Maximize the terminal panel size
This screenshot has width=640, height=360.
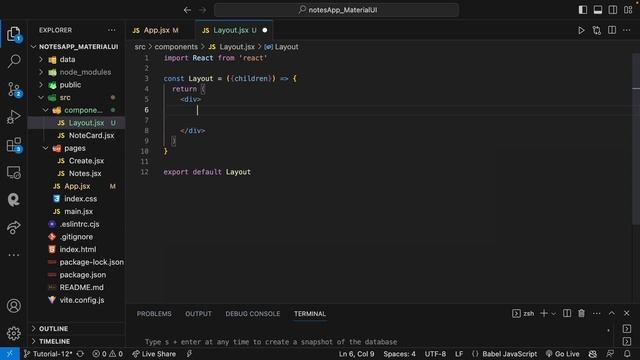(611, 313)
